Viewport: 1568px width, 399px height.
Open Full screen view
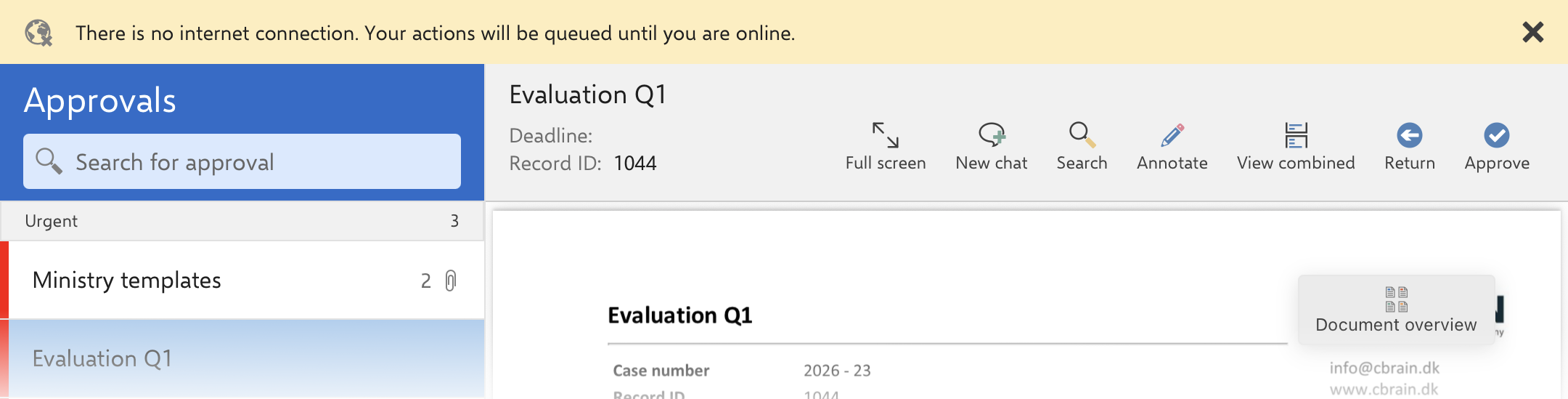click(x=886, y=146)
